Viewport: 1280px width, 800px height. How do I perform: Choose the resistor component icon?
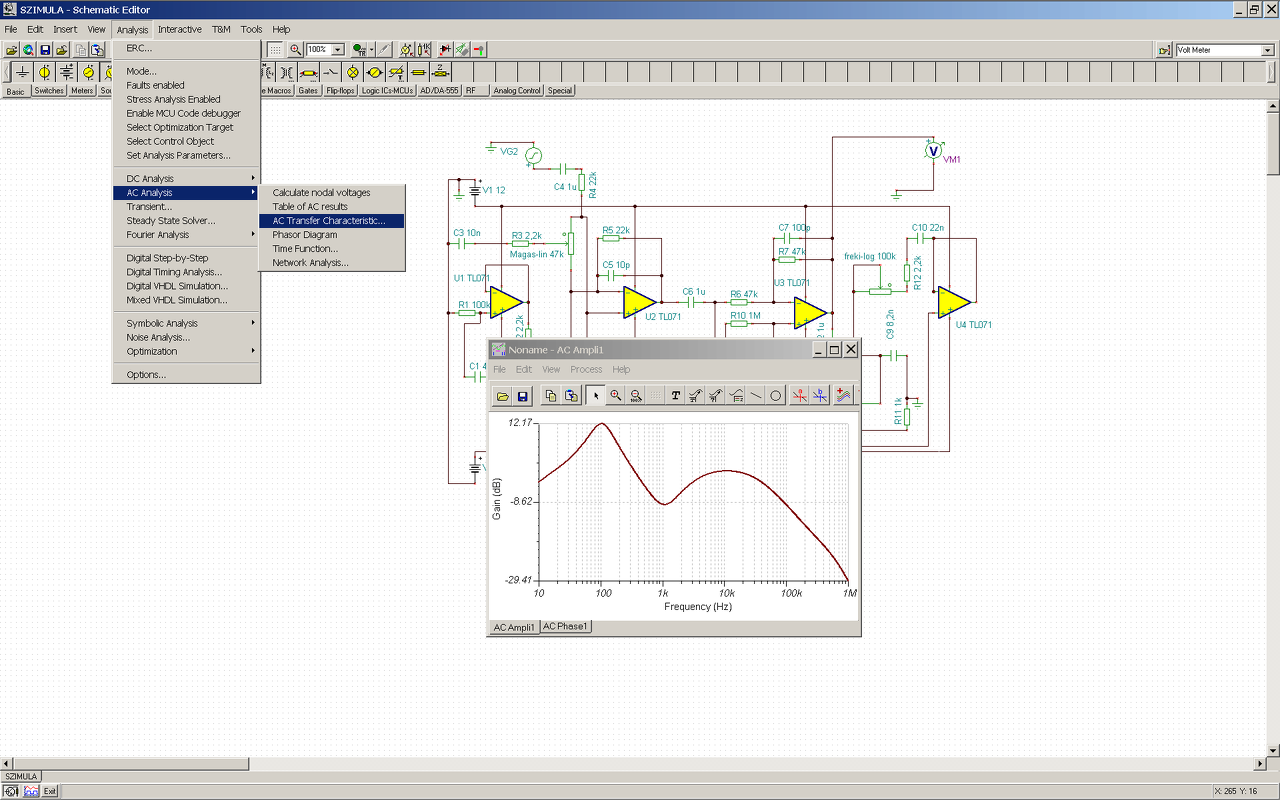coord(309,72)
